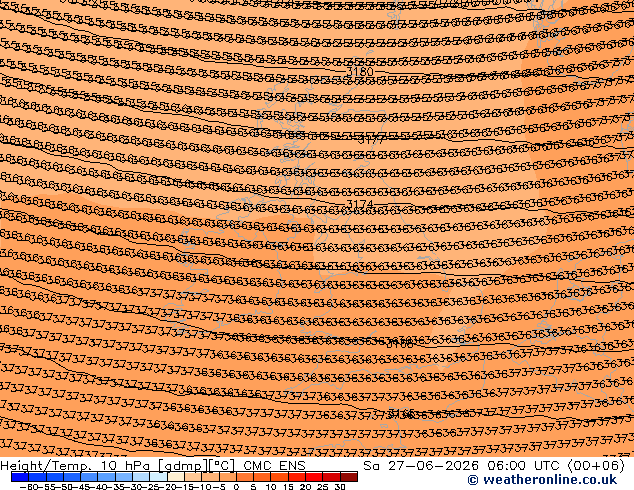This screenshot has height=490, width=634.
Task: Click the 3180 contour label
Action: pyautogui.click(x=360, y=72)
